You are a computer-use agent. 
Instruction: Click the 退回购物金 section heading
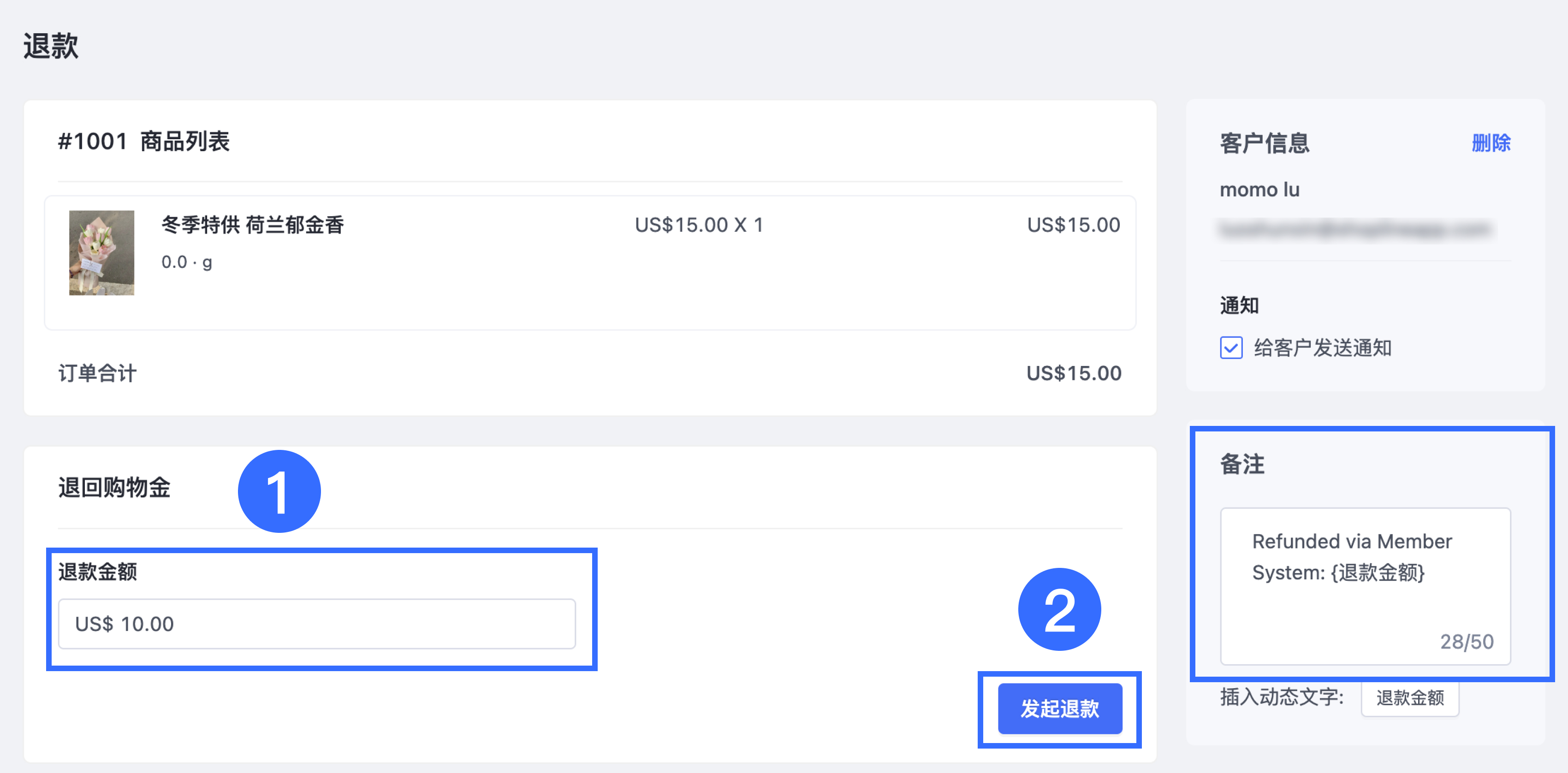point(114,488)
